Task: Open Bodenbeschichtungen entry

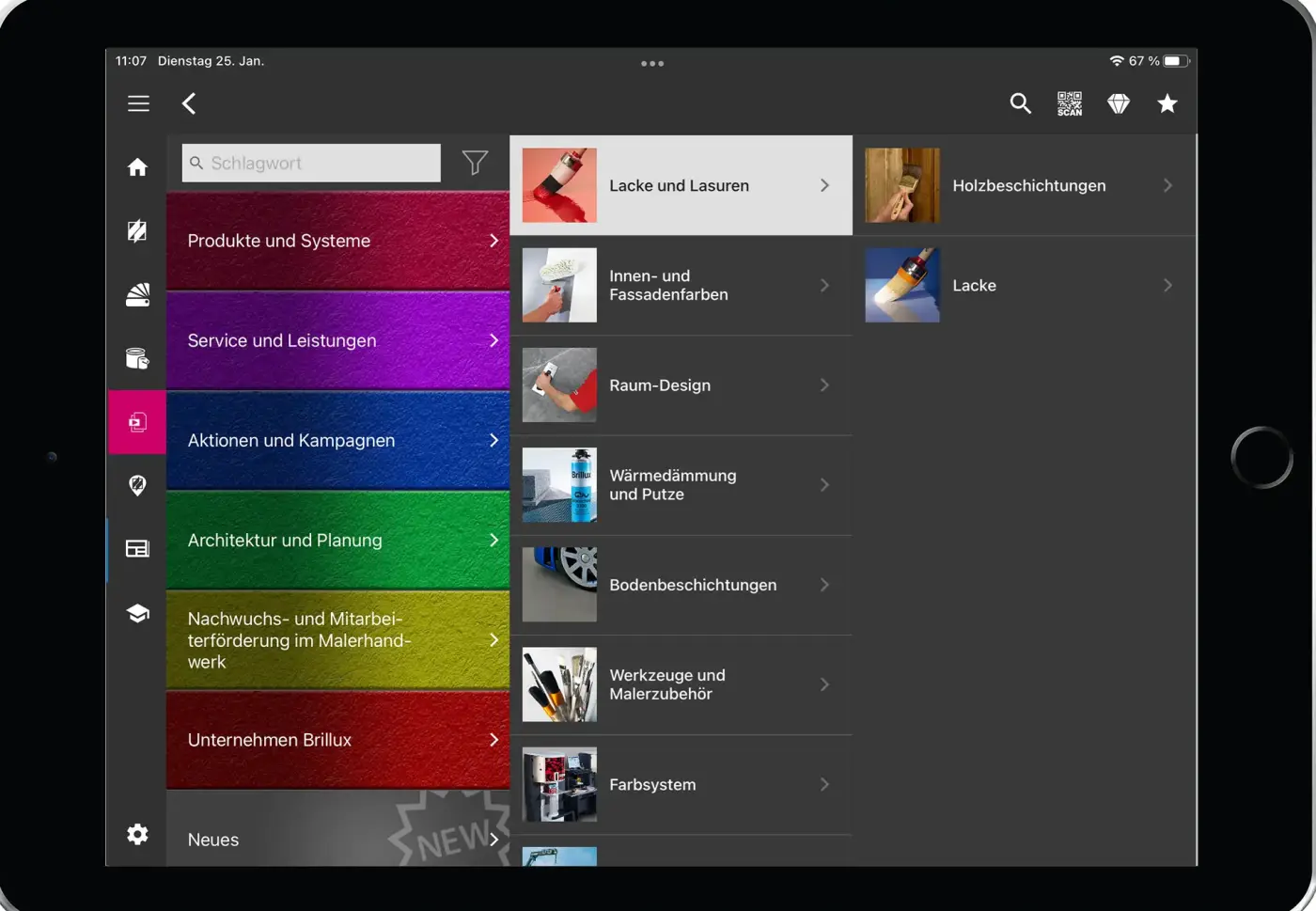Action: coord(681,585)
